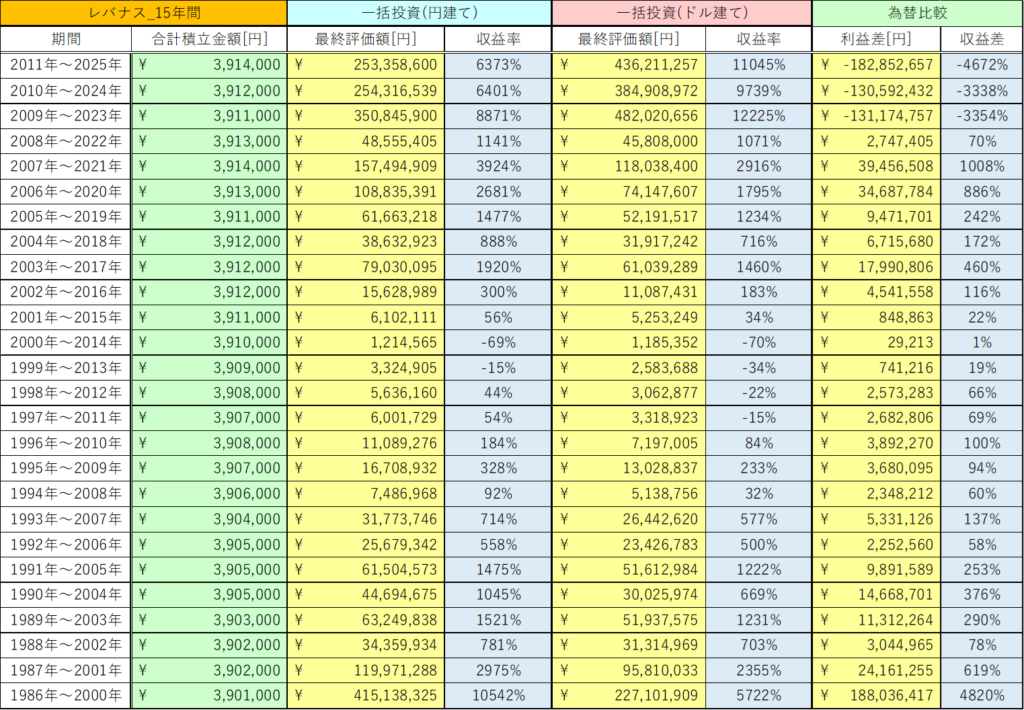Click the 1986年～2000年 period cell
The height and width of the screenshot is (710, 1024).
[x=66, y=695]
